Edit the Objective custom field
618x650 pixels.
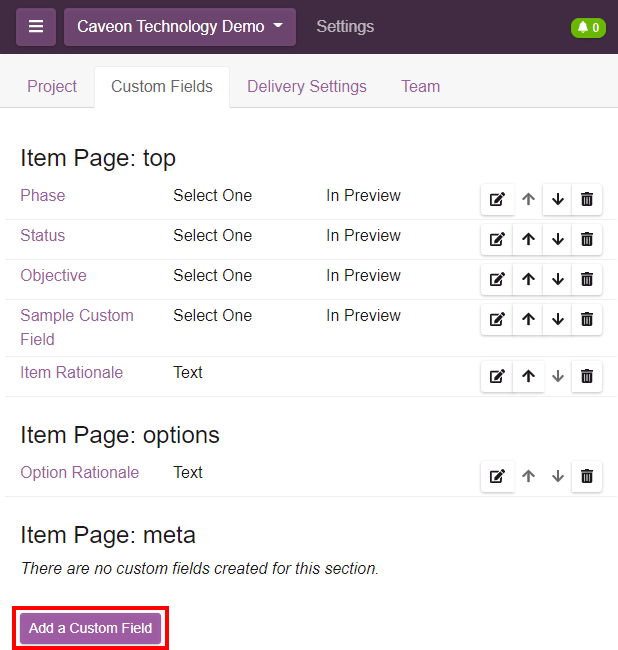point(497,279)
